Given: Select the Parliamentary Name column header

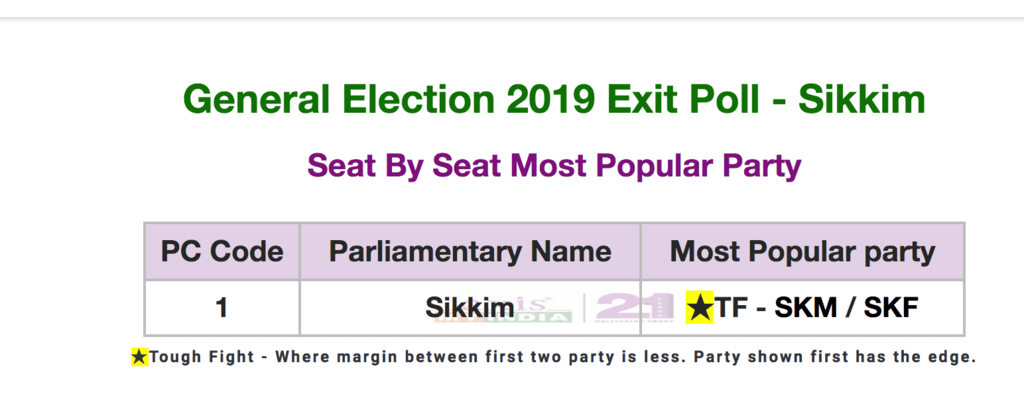Looking at the screenshot, I should [470, 251].
